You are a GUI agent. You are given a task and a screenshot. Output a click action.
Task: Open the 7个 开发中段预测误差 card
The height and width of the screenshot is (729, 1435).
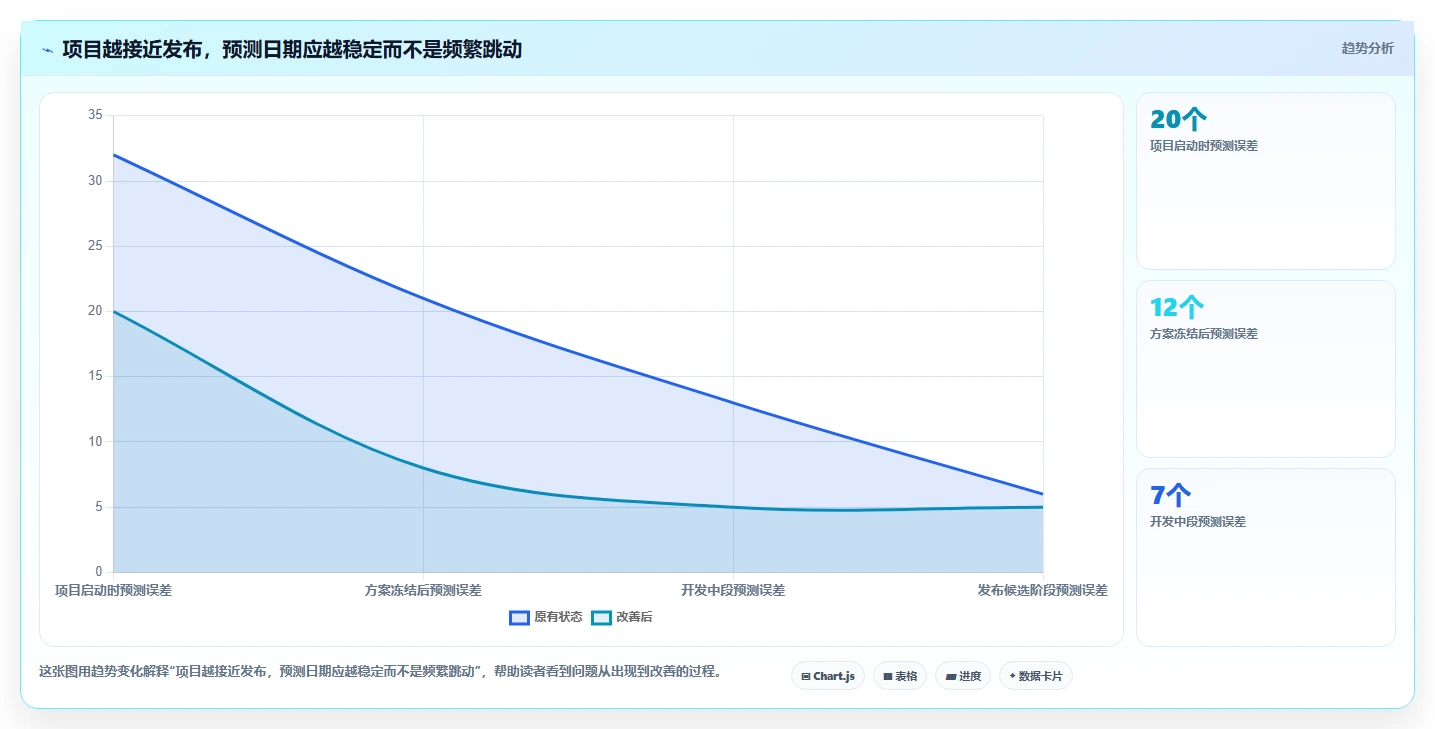point(1265,557)
